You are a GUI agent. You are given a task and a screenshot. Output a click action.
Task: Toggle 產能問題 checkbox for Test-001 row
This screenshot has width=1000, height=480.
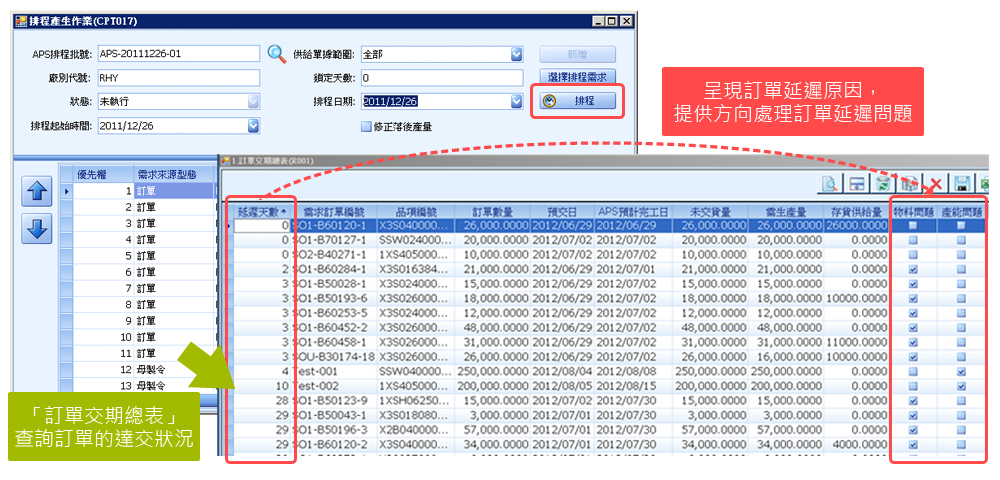coord(961,371)
